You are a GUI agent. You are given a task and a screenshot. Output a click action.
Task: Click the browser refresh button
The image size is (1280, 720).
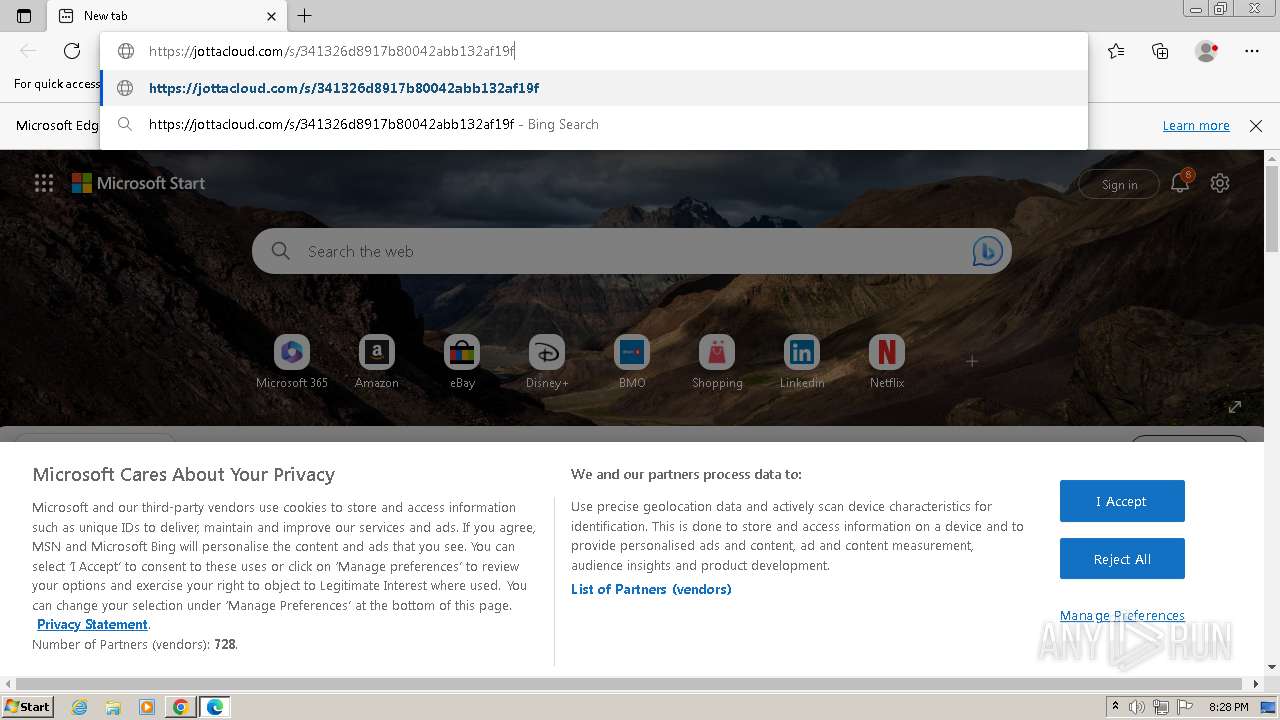(x=72, y=51)
